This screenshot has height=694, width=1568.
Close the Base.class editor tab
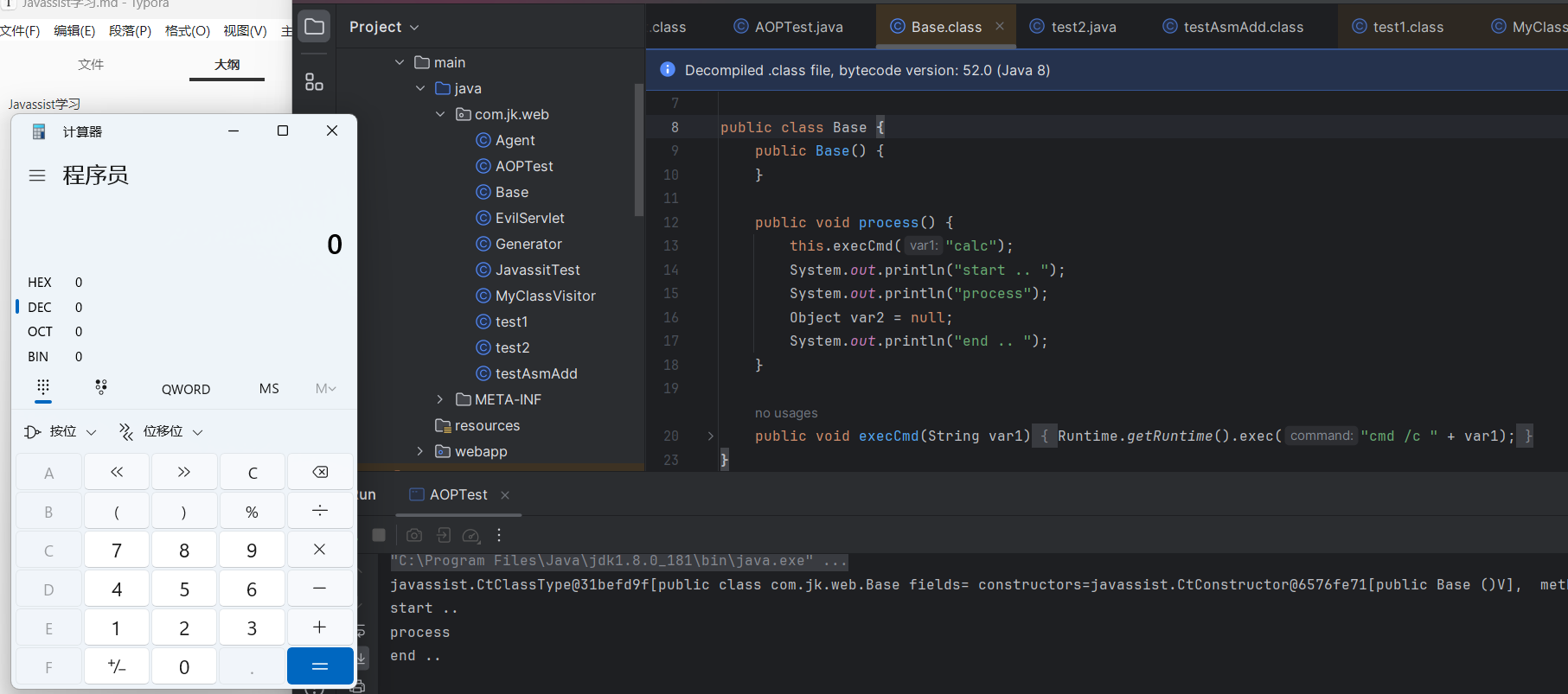click(x=1000, y=26)
